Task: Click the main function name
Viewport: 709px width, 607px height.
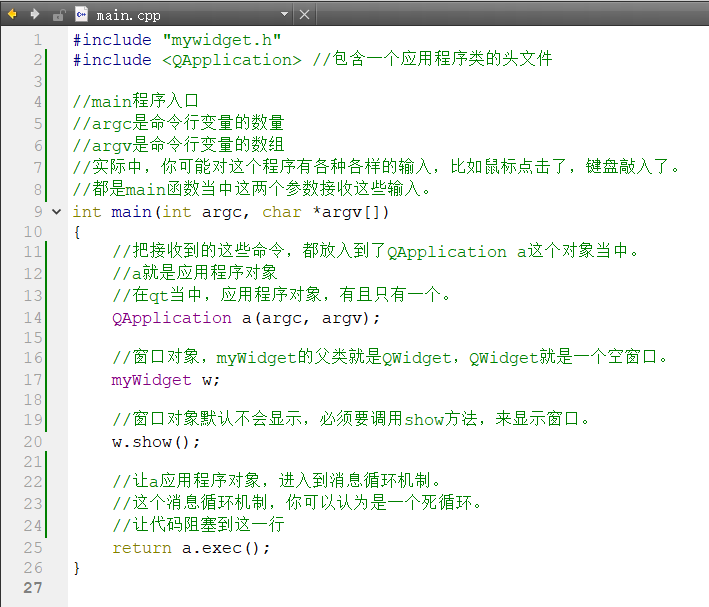Action: pyautogui.click(x=131, y=212)
